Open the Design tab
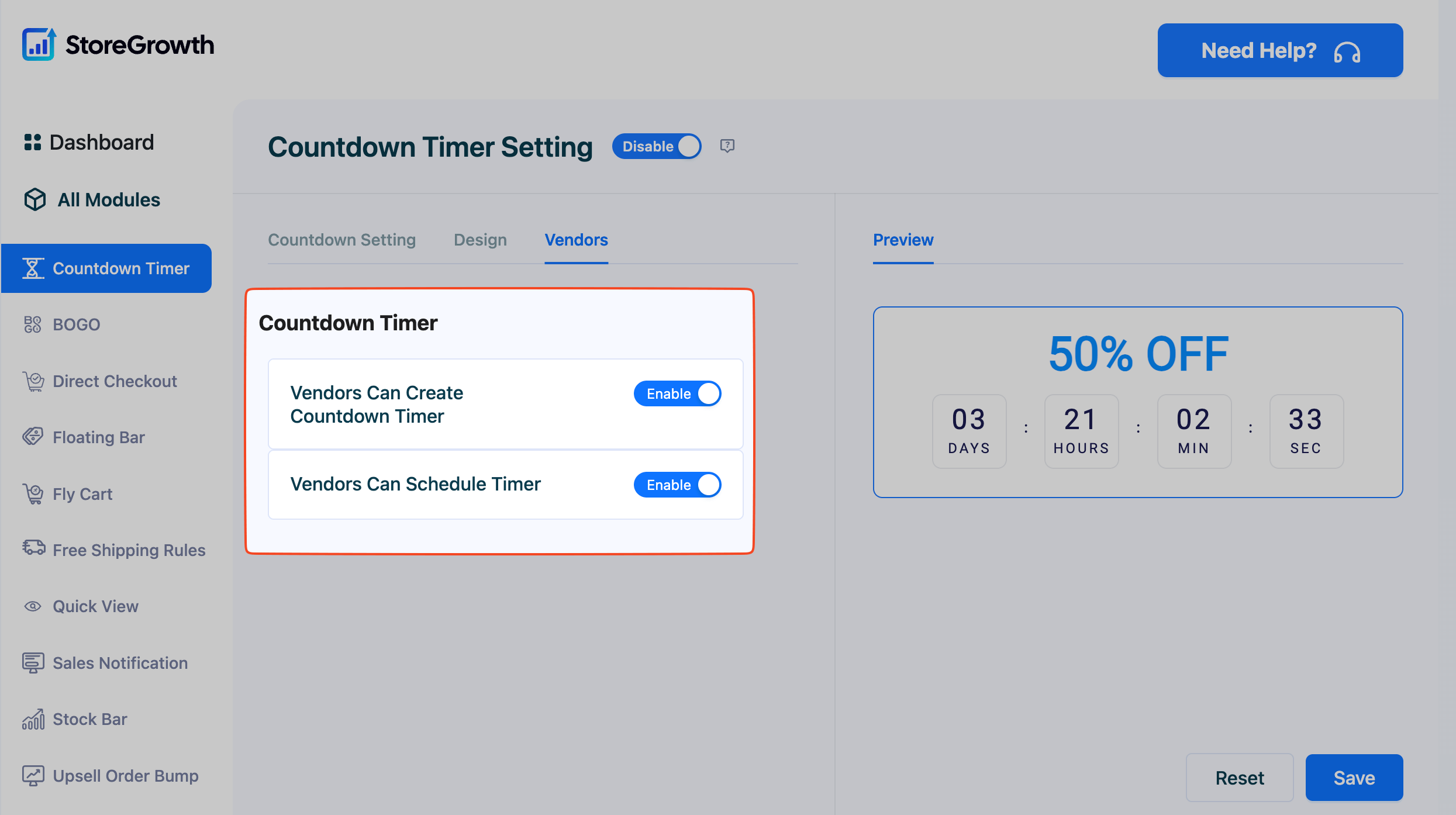Image resolution: width=1456 pixels, height=815 pixels. (479, 240)
